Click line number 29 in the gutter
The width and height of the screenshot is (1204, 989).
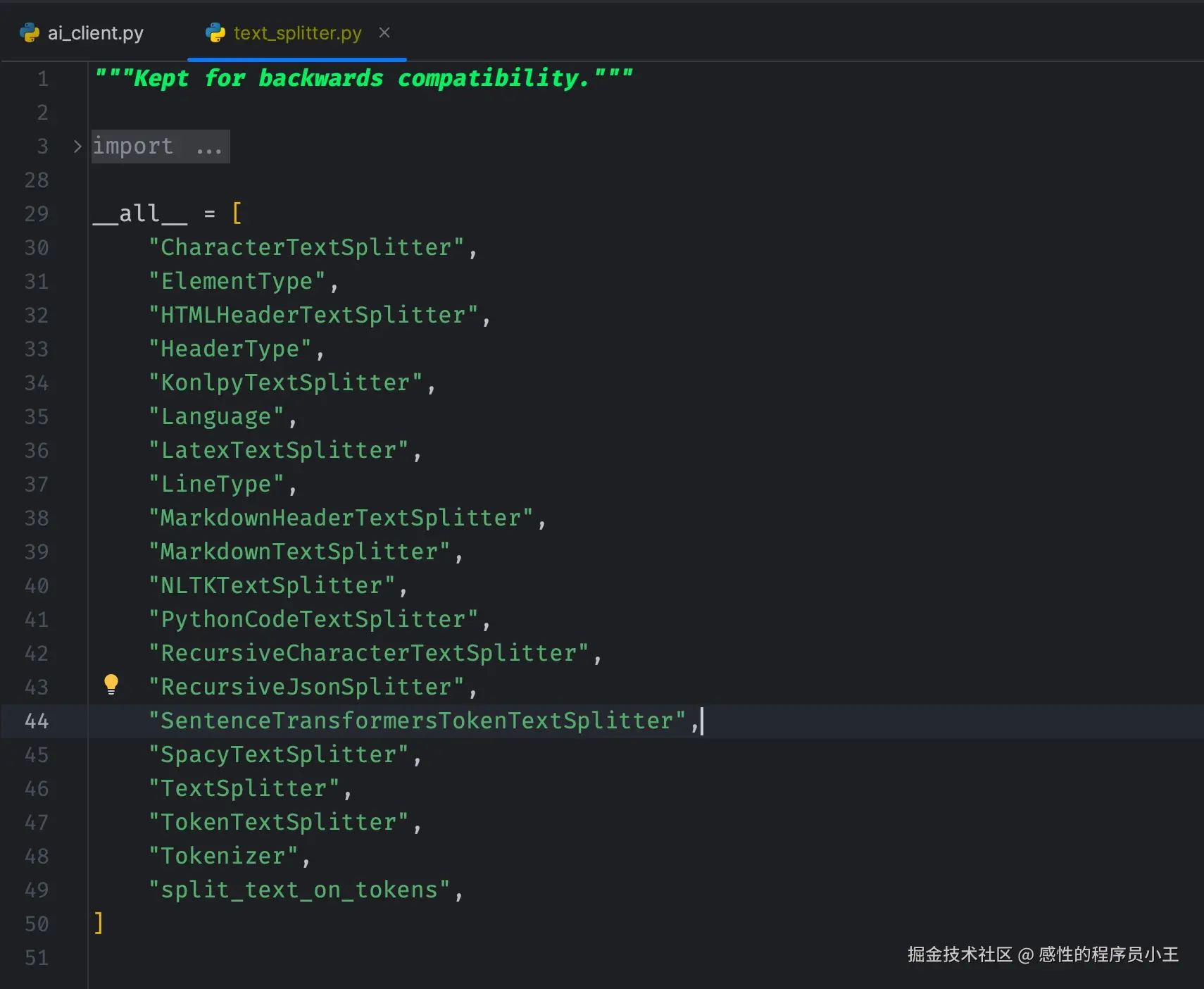37,213
